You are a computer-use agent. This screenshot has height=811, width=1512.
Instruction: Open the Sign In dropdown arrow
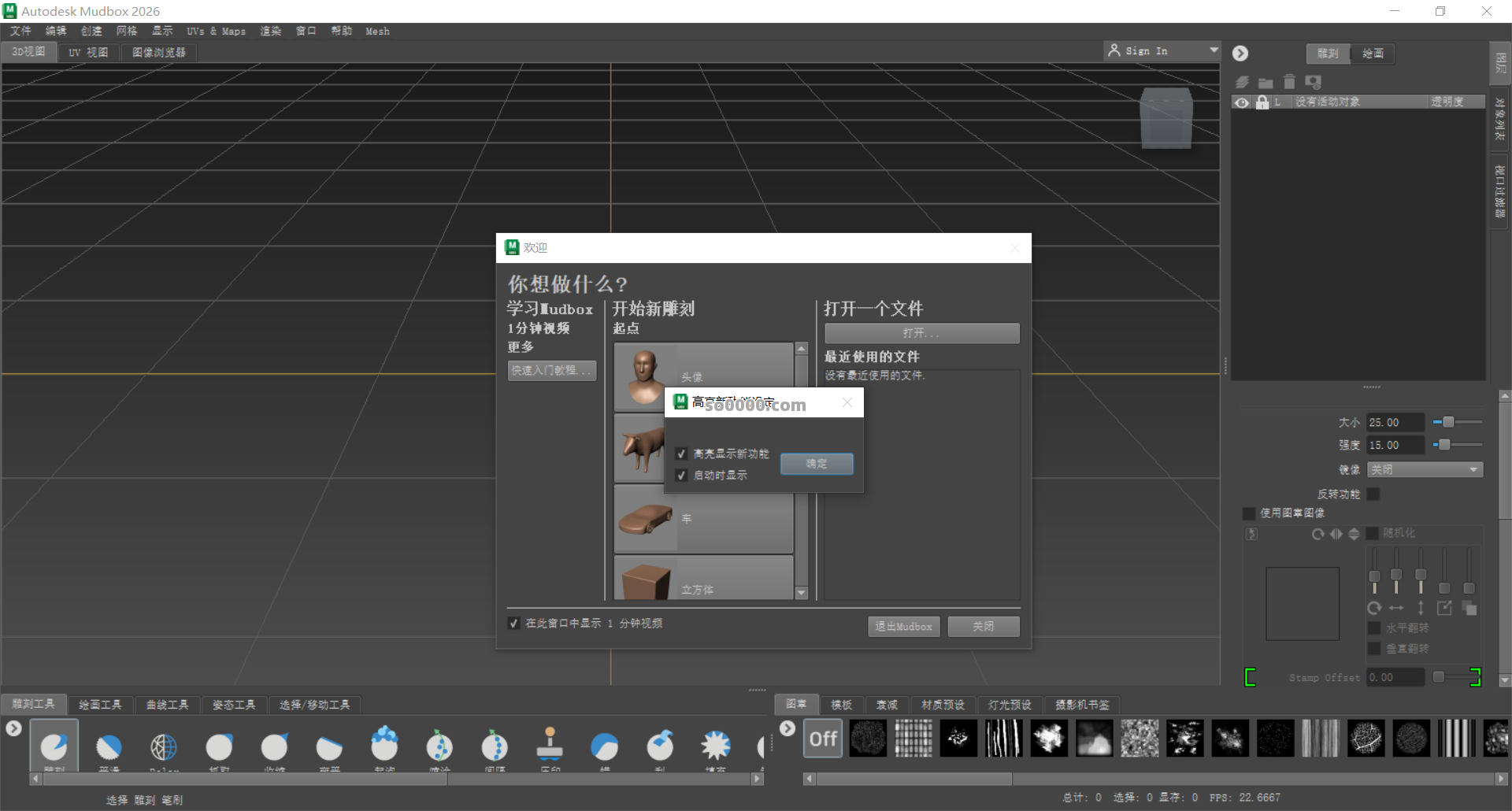tap(1213, 50)
